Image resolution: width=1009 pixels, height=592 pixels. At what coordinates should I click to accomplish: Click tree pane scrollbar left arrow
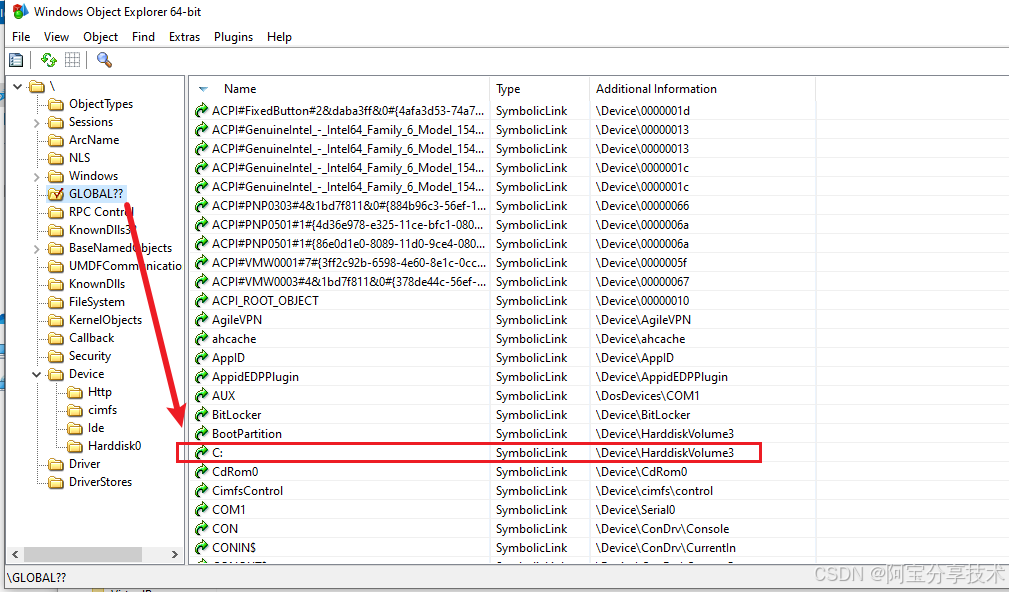coord(15,554)
